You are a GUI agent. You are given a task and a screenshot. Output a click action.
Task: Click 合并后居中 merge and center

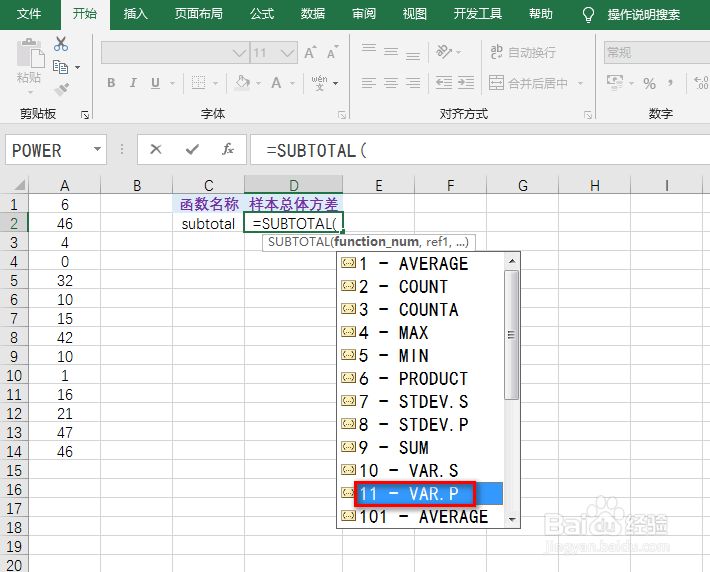point(528,83)
